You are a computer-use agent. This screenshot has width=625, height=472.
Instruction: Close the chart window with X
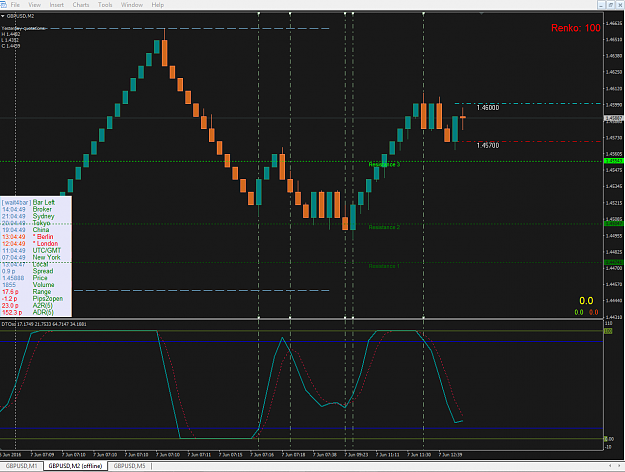[x=620, y=5]
